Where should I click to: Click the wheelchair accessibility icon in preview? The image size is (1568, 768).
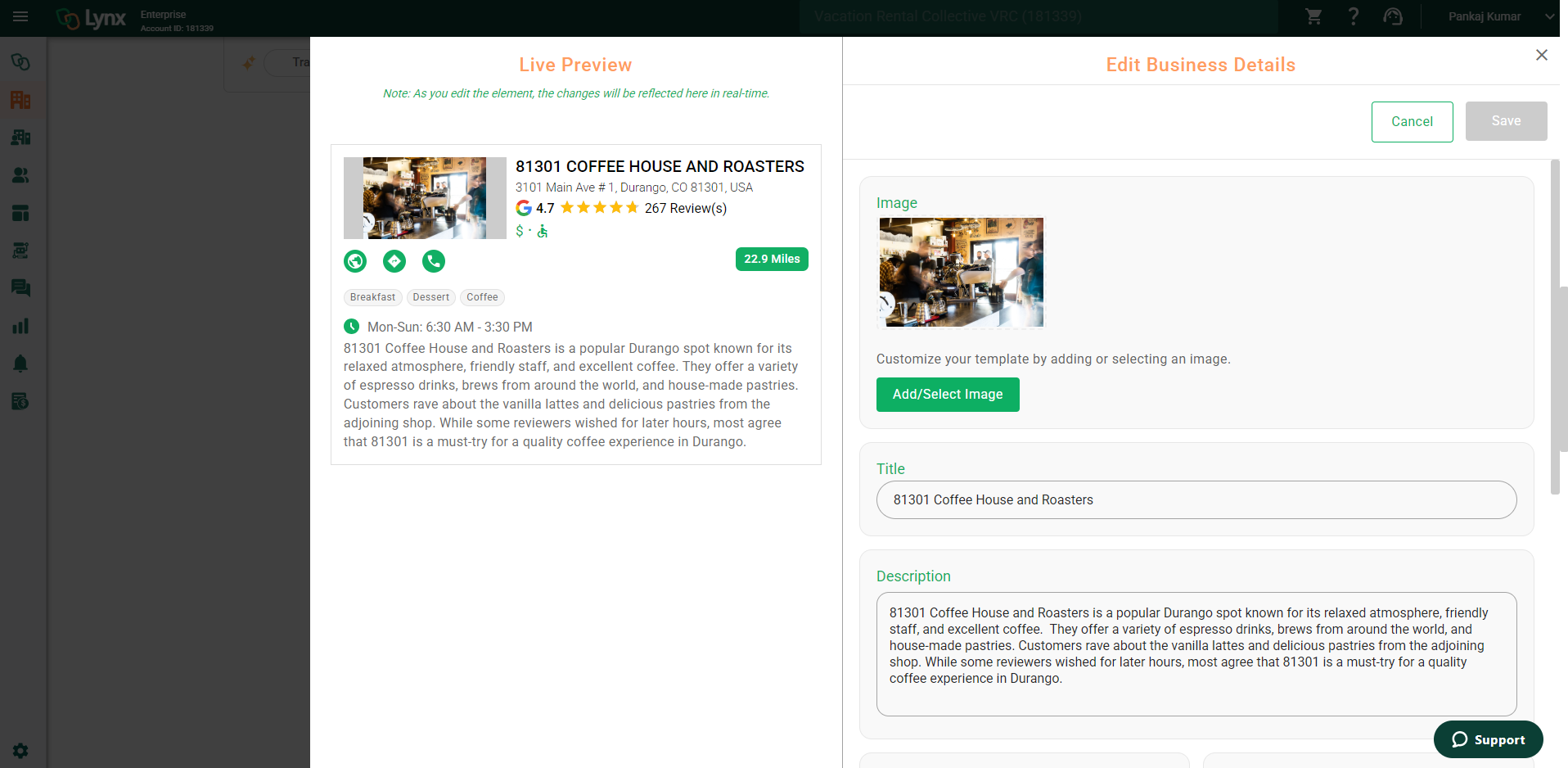click(x=543, y=232)
